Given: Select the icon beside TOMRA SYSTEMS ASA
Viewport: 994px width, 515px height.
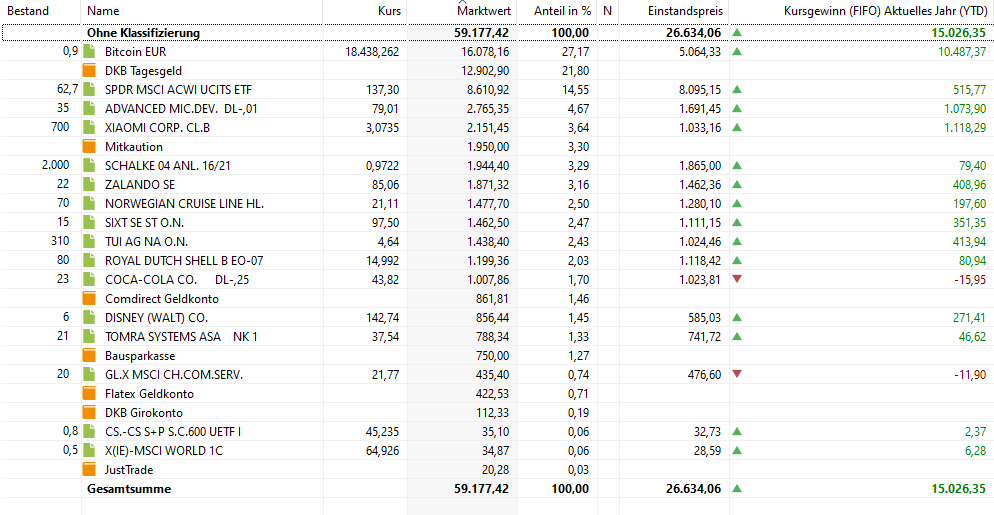Looking at the screenshot, I should 89,336.
